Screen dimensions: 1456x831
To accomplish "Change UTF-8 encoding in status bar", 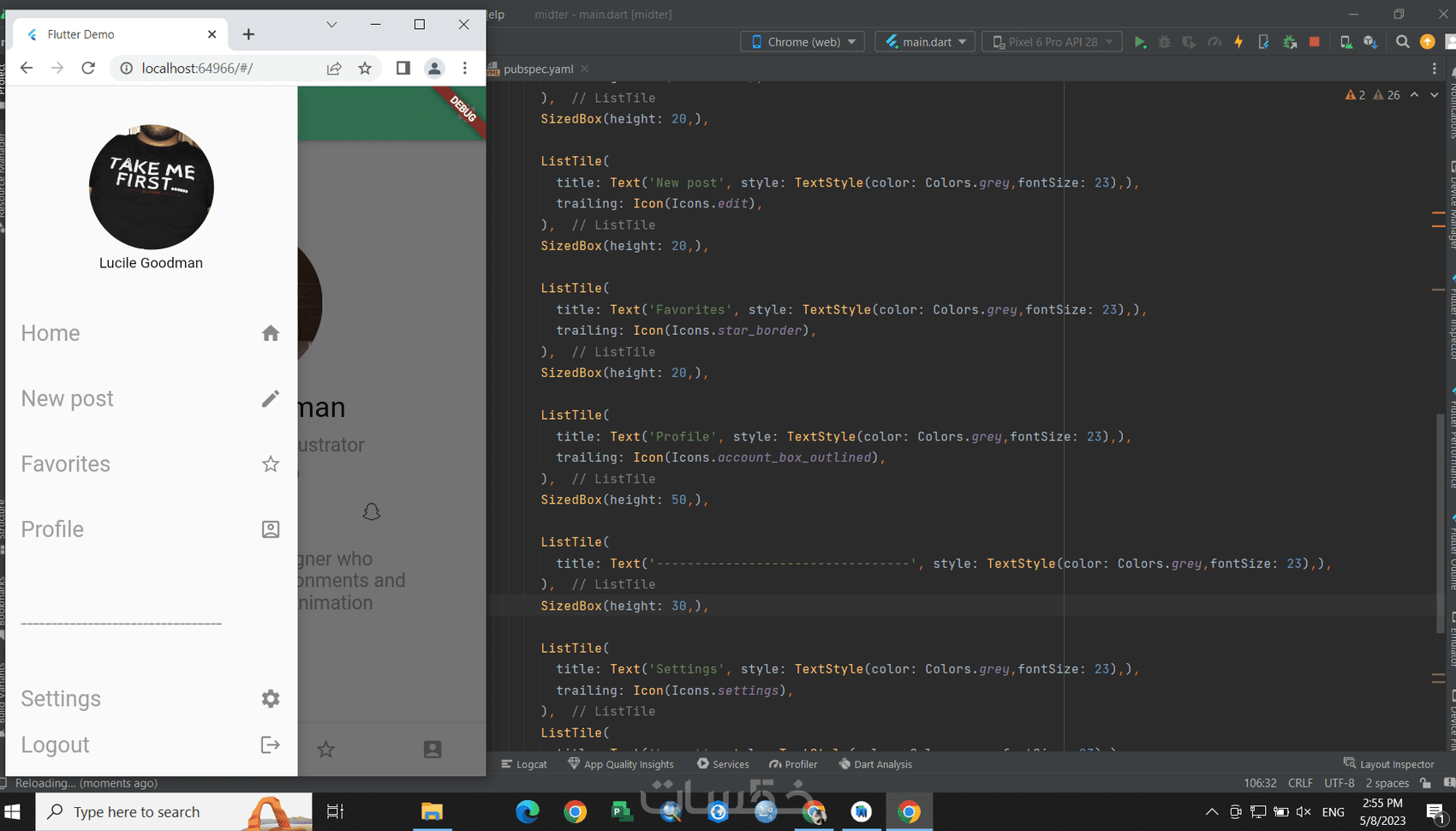I will pos(1340,783).
